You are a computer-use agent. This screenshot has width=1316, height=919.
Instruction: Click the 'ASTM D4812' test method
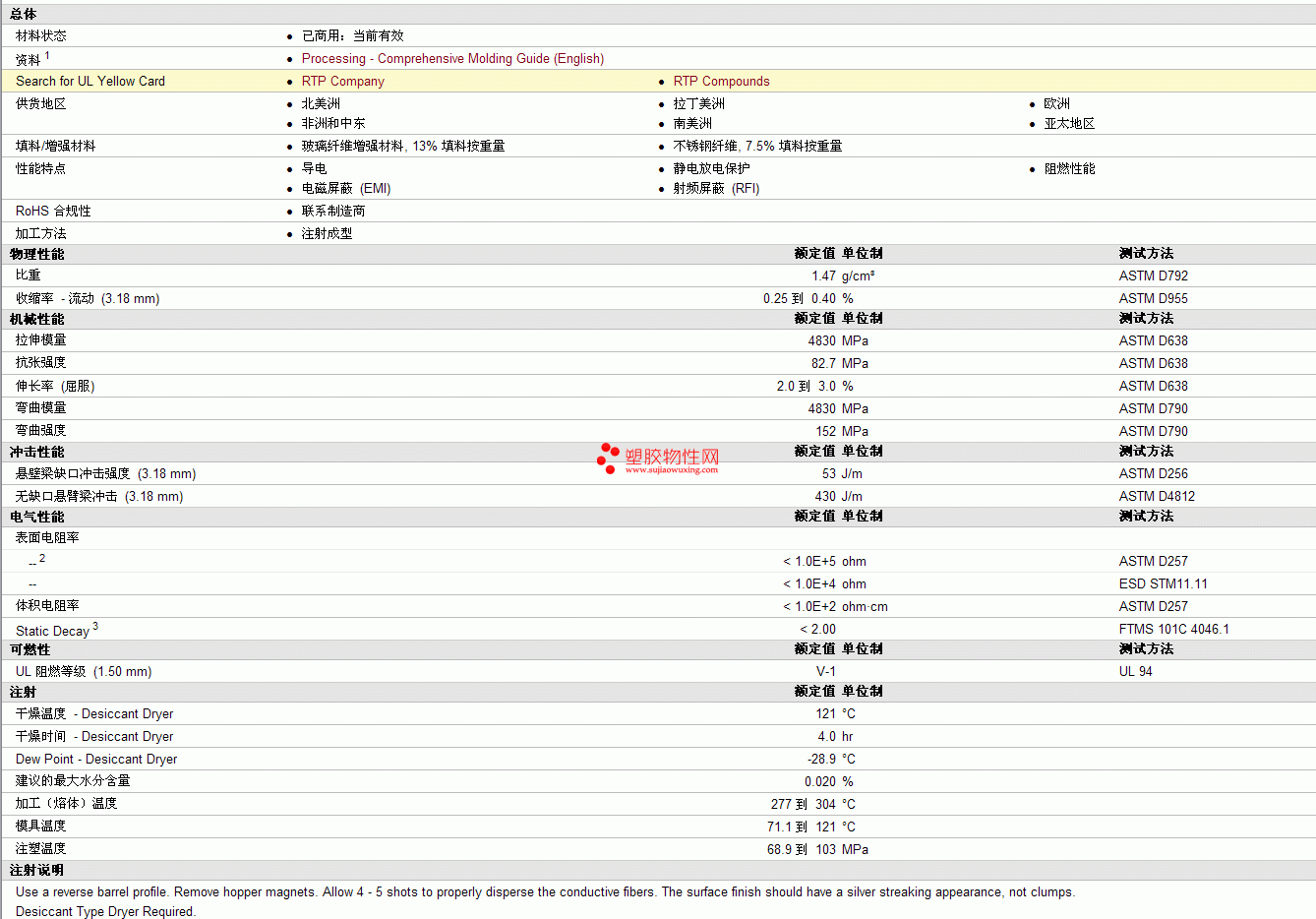(x=1158, y=497)
